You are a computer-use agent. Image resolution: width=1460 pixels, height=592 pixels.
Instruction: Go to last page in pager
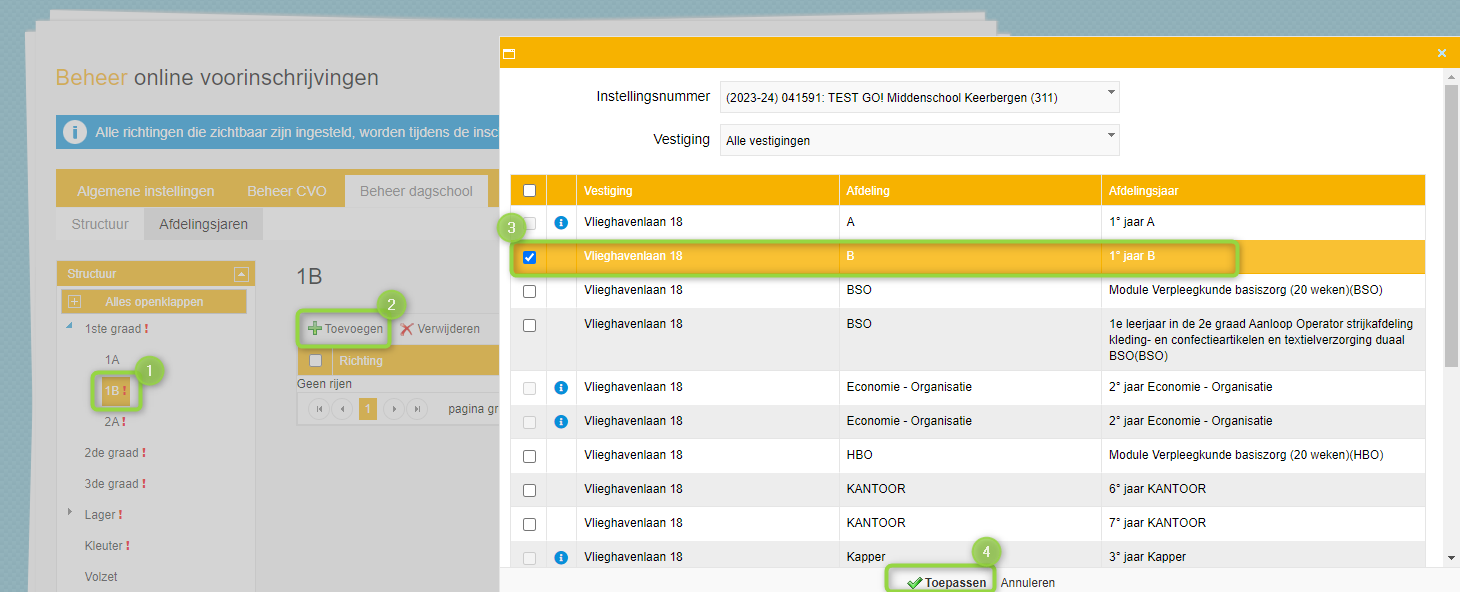coord(418,409)
